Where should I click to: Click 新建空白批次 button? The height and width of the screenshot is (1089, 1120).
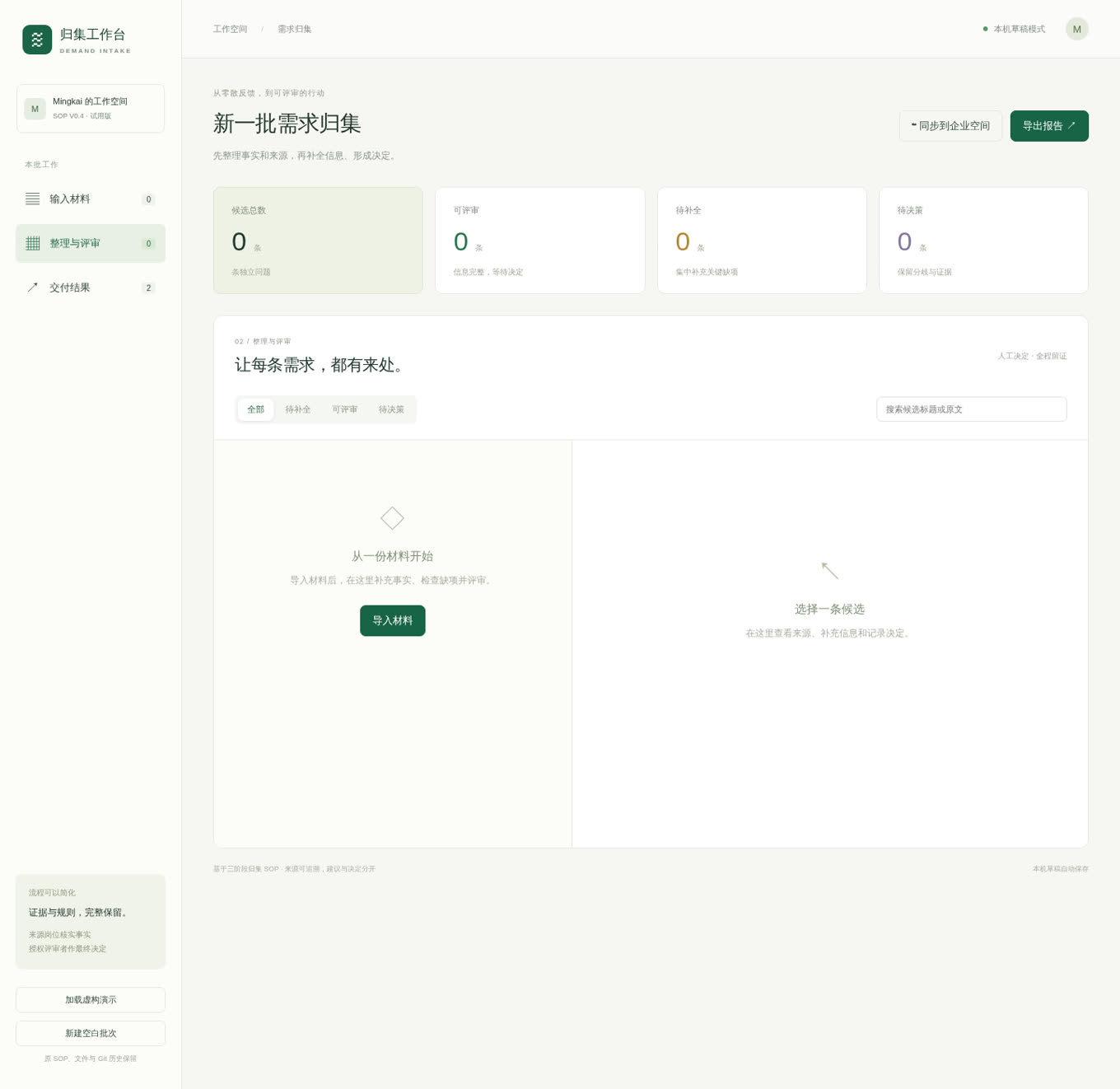[x=91, y=1034]
